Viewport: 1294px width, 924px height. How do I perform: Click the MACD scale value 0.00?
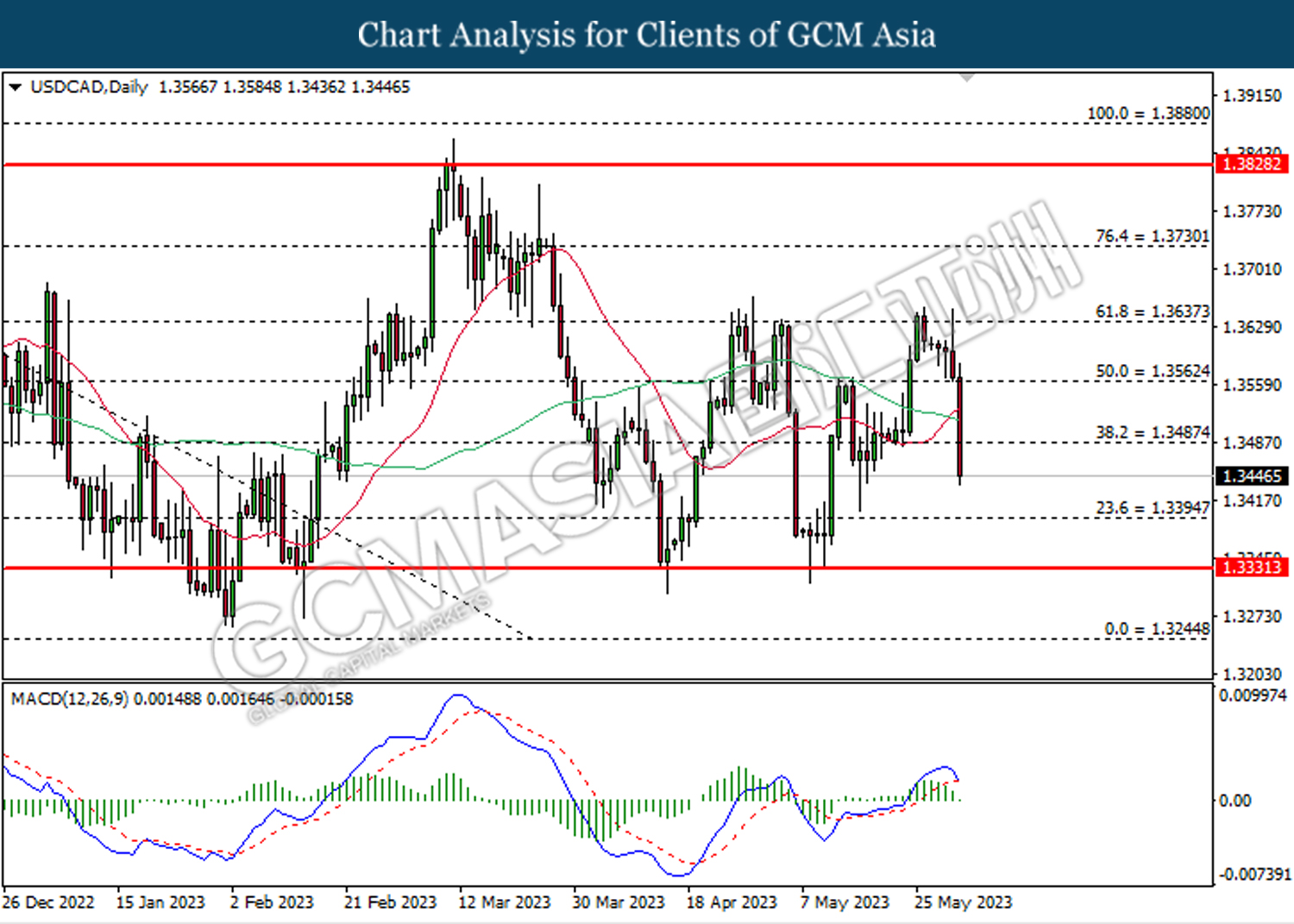(1234, 801)
